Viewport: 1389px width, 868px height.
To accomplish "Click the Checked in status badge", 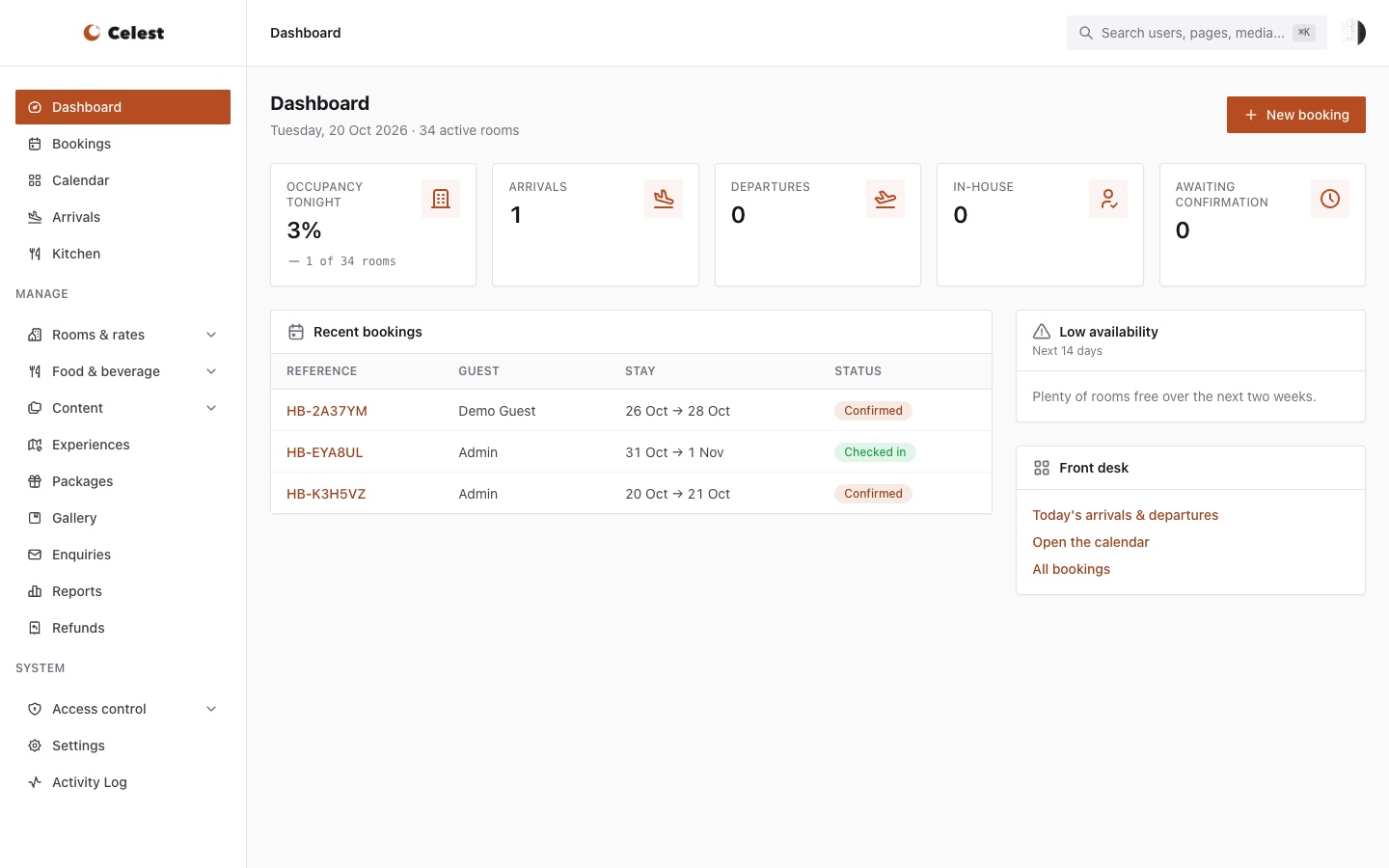I will (x=875, y=452).
